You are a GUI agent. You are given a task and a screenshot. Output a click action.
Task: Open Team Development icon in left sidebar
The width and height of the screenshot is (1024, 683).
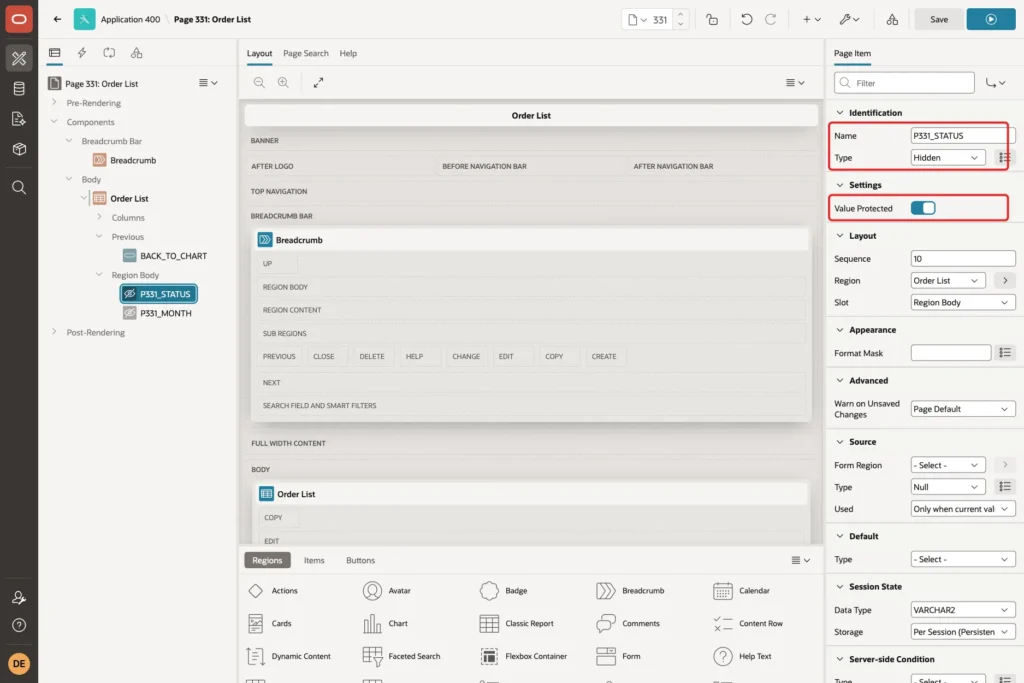[x=19, y=119]
